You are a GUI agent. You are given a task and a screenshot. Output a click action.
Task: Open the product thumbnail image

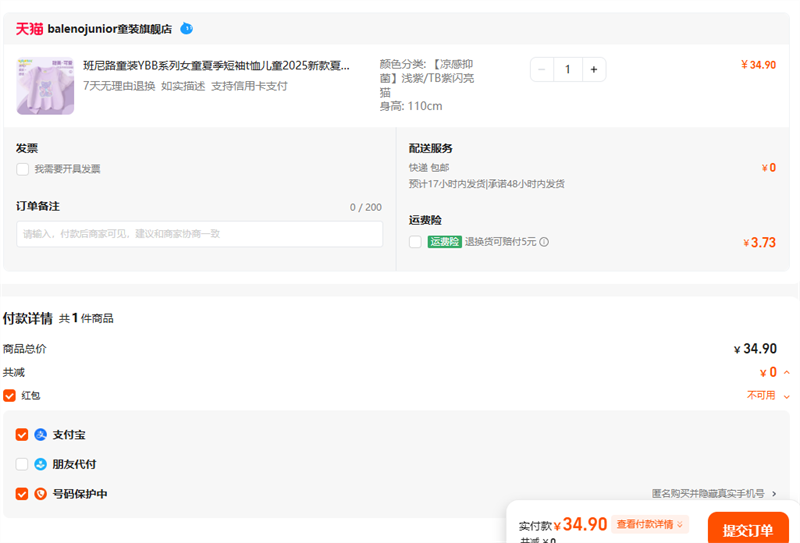[x=45, y=85]
